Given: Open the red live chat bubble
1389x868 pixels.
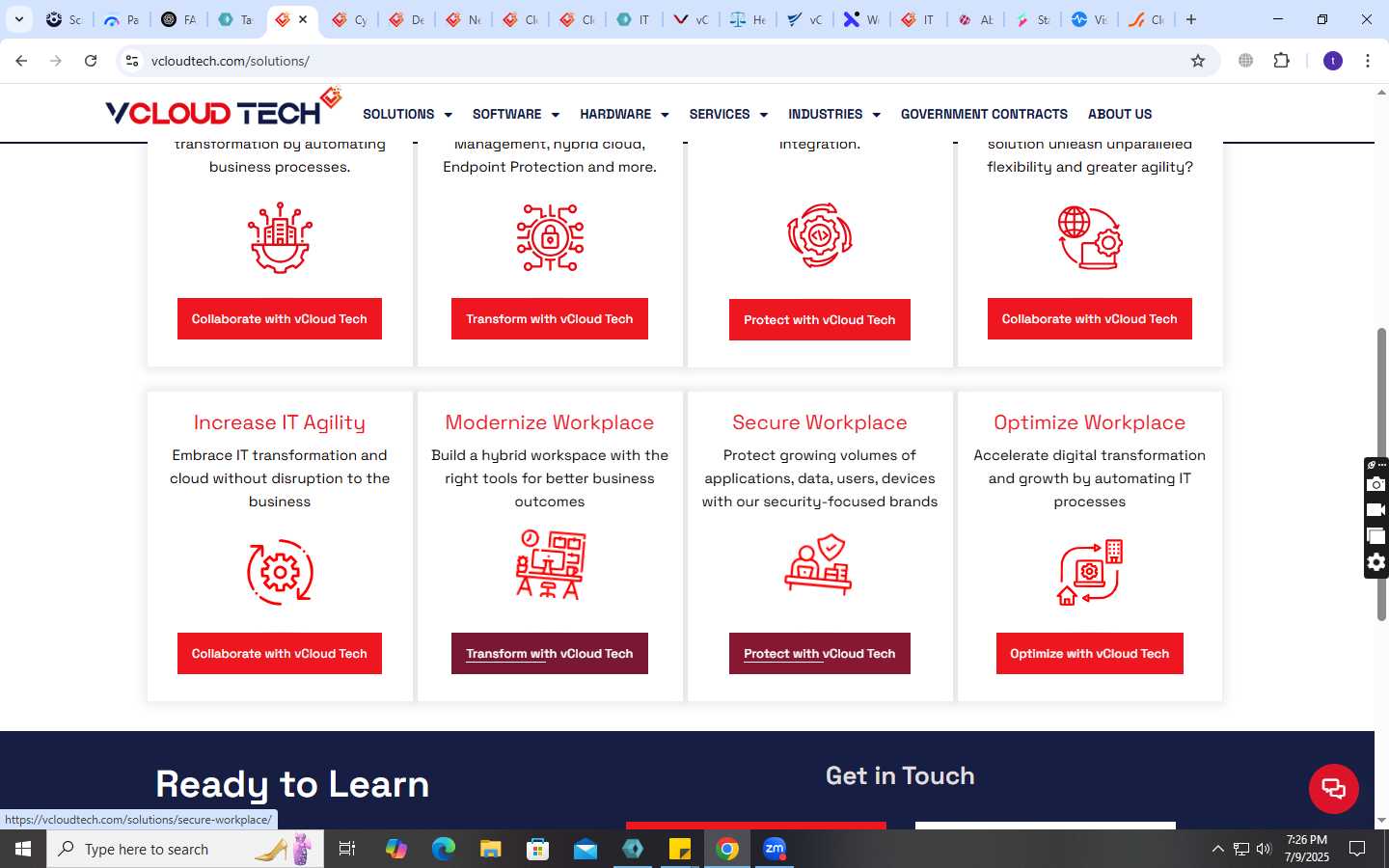Looking at the screenshot, I should [1334, 788].
